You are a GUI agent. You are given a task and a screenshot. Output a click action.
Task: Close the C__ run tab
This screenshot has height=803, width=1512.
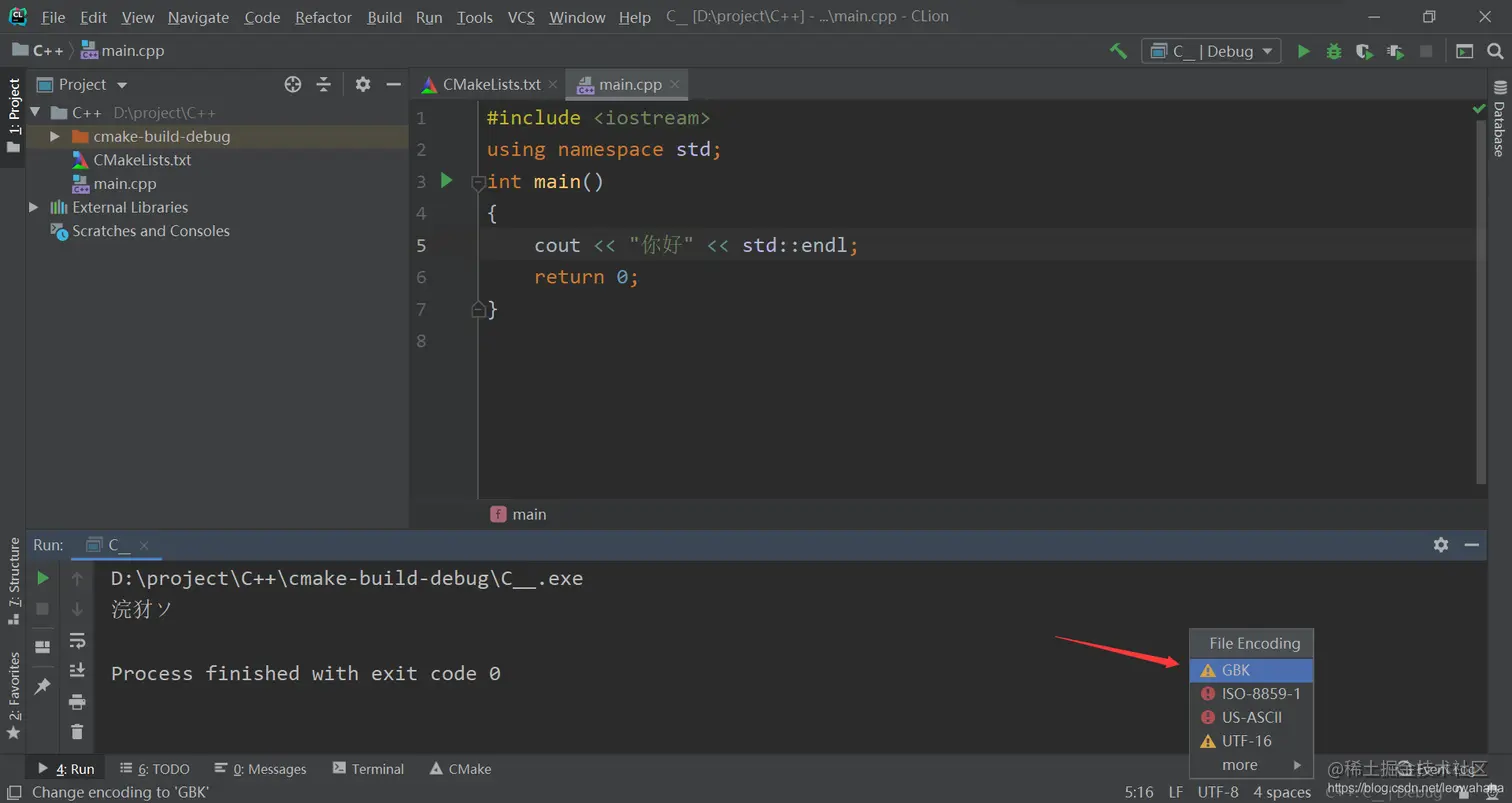pos(144,545)
